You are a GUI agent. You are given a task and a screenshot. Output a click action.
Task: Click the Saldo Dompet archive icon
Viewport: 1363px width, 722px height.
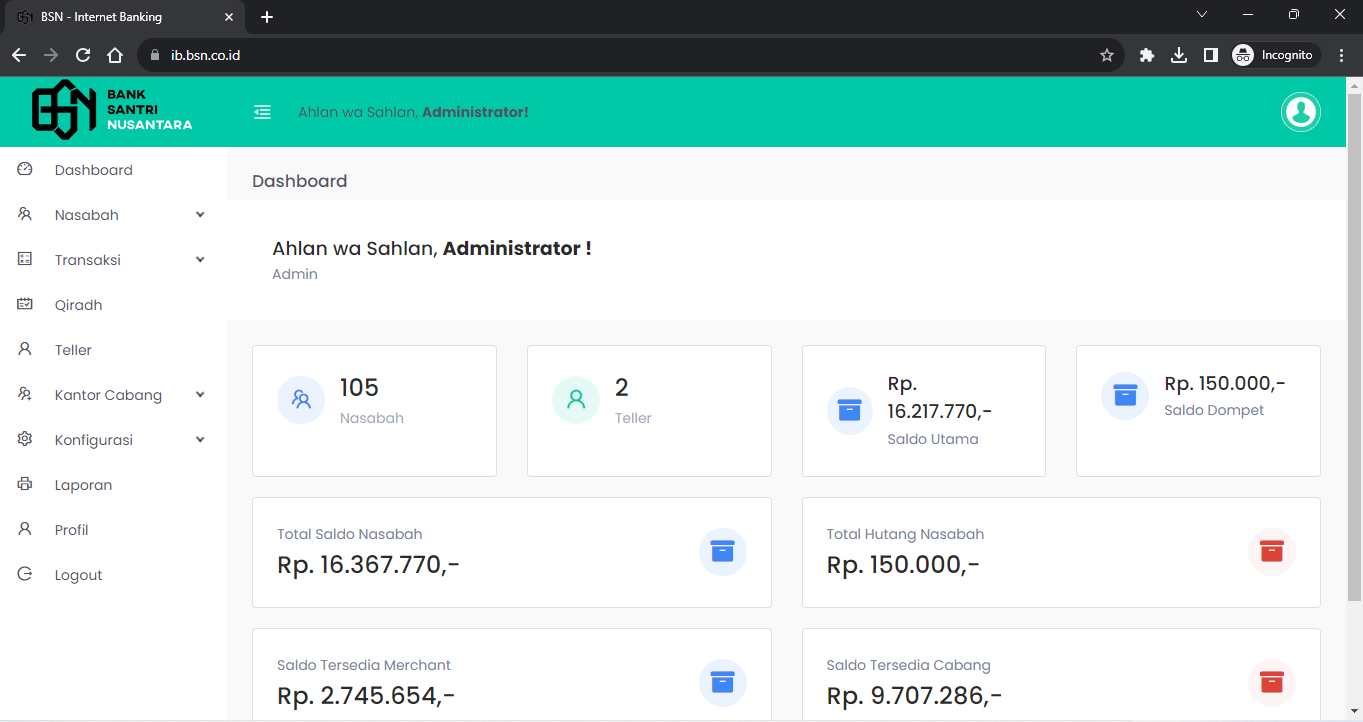pyautogui.click(x=1125, y=395)
